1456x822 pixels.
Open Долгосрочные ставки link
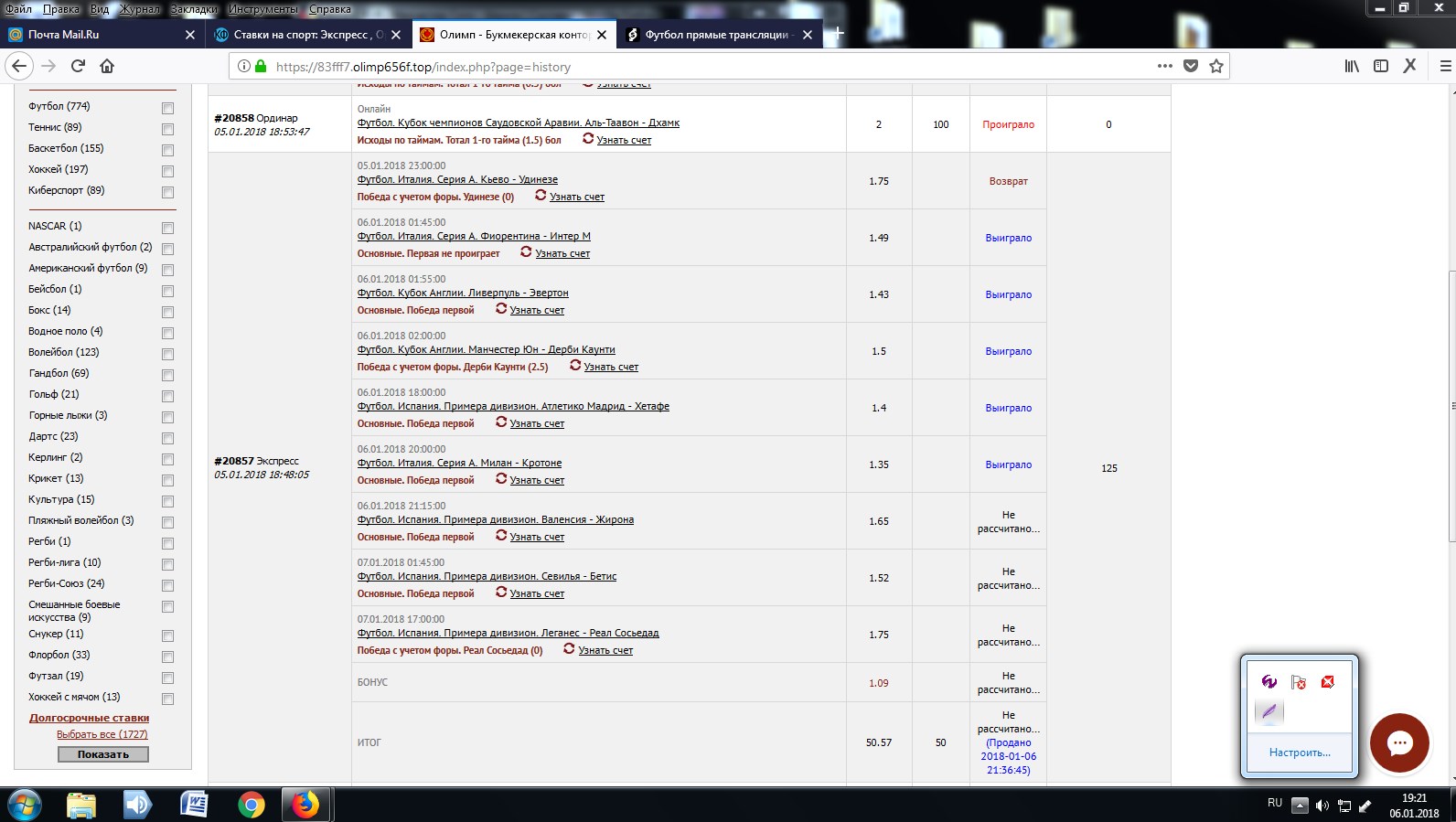click(89, 718)
